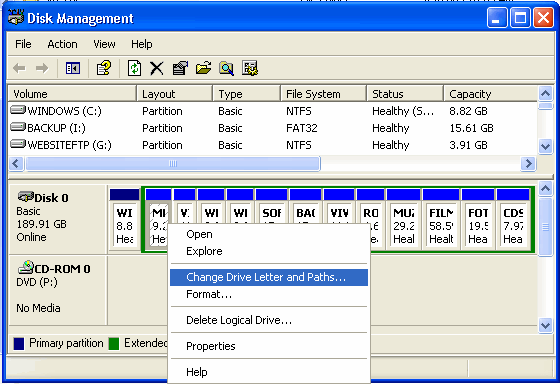560x384 pixels.
Task: Click the Delete X toolbar icon
Action: point(156,68)
